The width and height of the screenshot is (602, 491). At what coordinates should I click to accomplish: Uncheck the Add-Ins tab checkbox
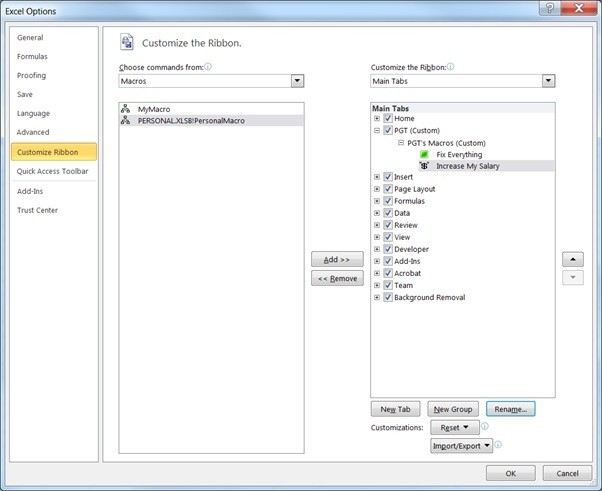pos(388,261)
